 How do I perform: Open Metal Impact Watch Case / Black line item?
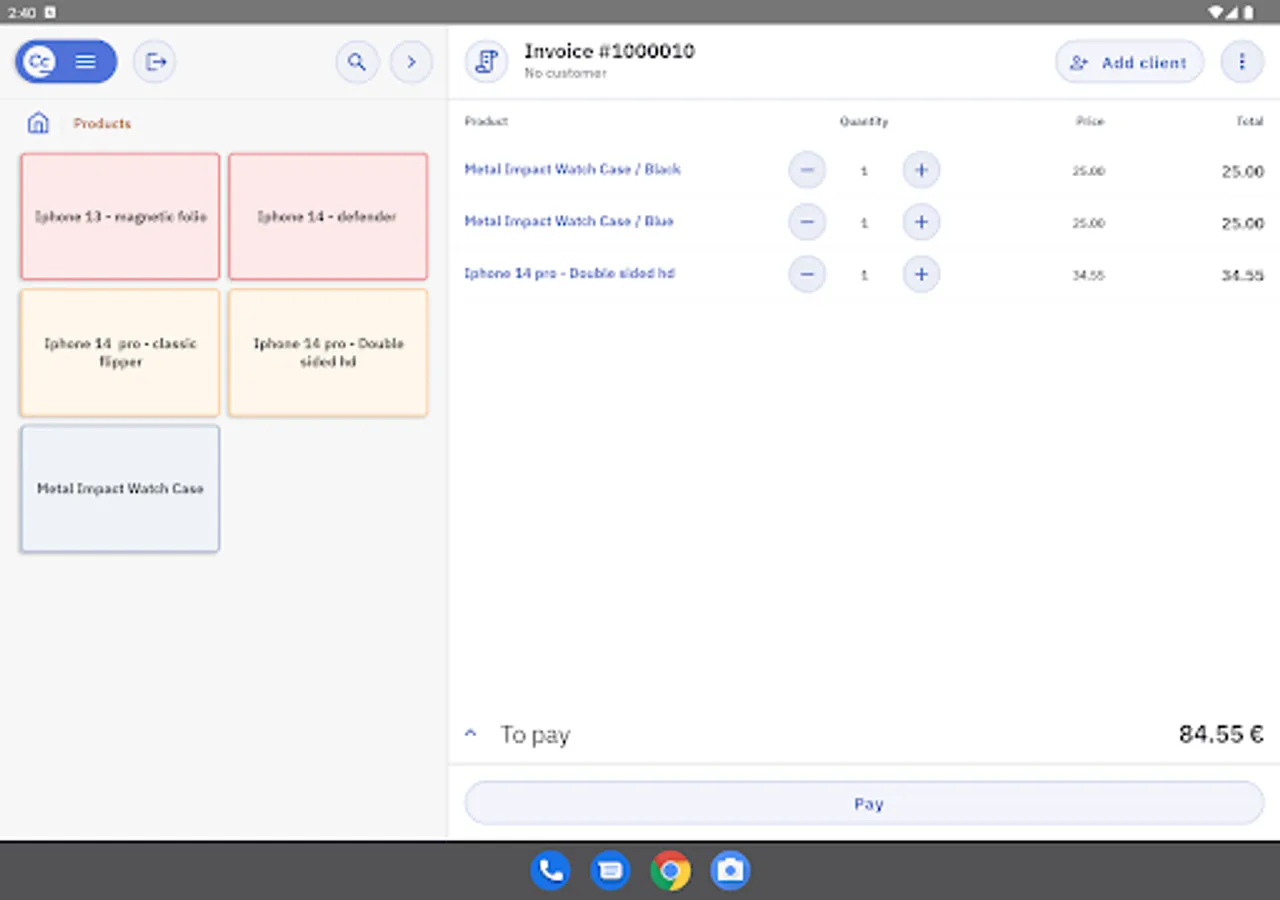(x=572, y=169)
